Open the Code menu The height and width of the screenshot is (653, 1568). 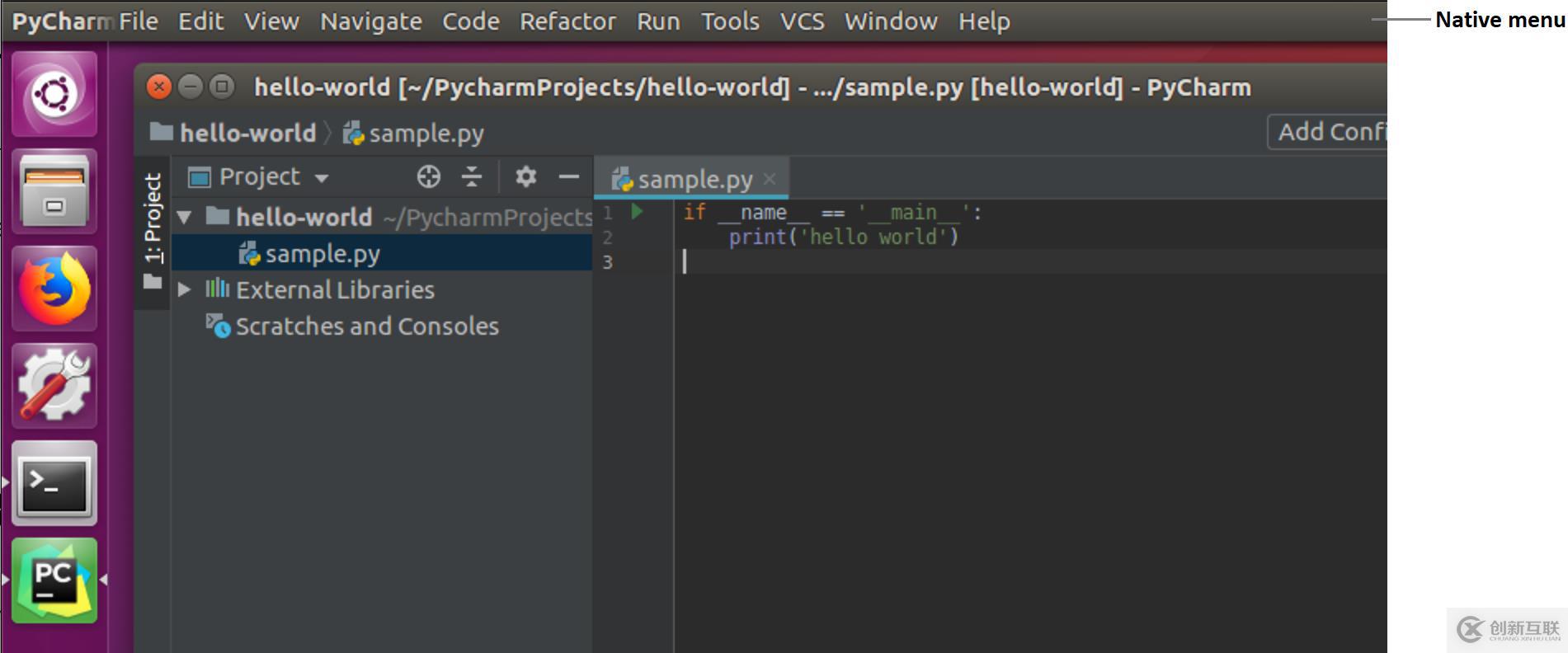[471, 21]
